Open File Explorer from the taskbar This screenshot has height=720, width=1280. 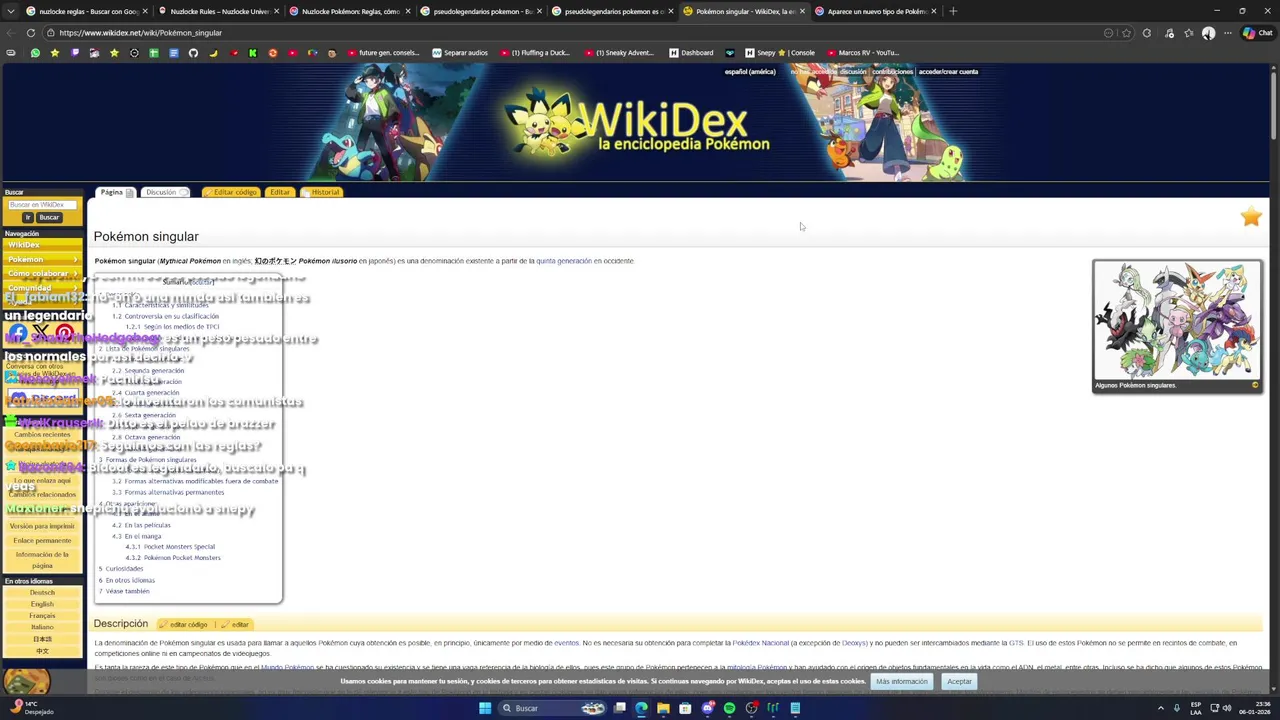(x=663, y=708)
